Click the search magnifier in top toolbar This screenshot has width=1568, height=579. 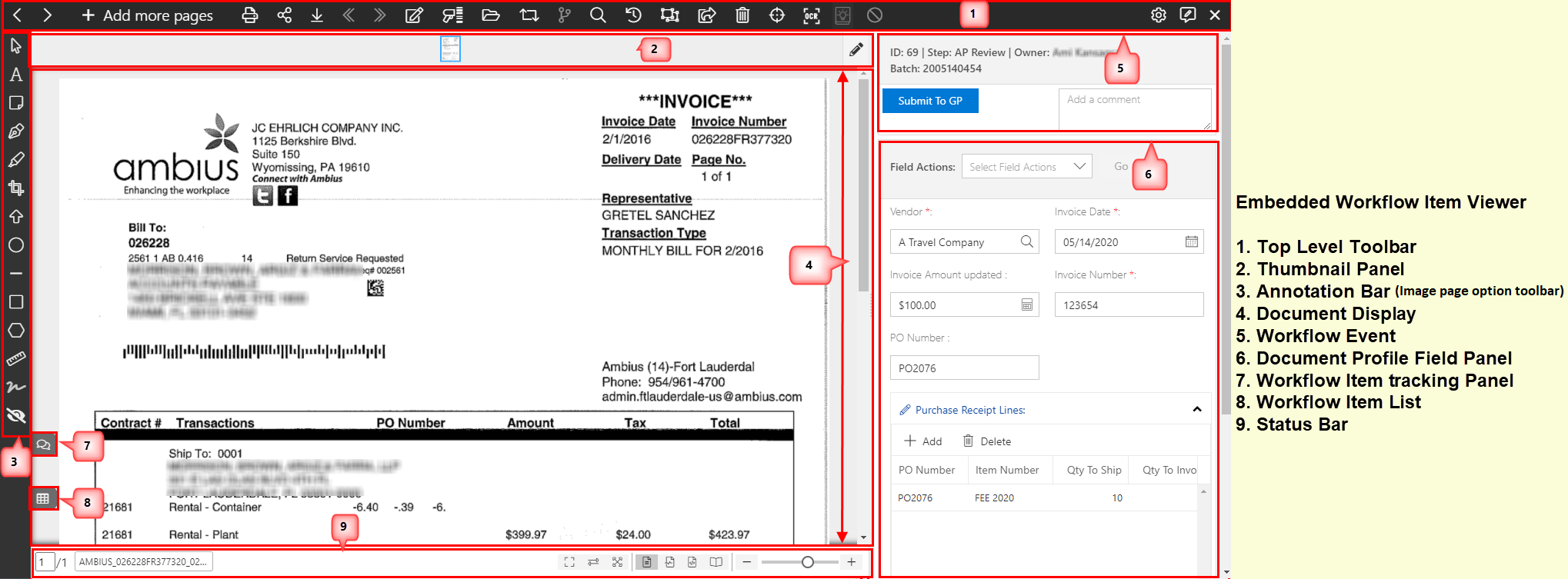(597, 15)
